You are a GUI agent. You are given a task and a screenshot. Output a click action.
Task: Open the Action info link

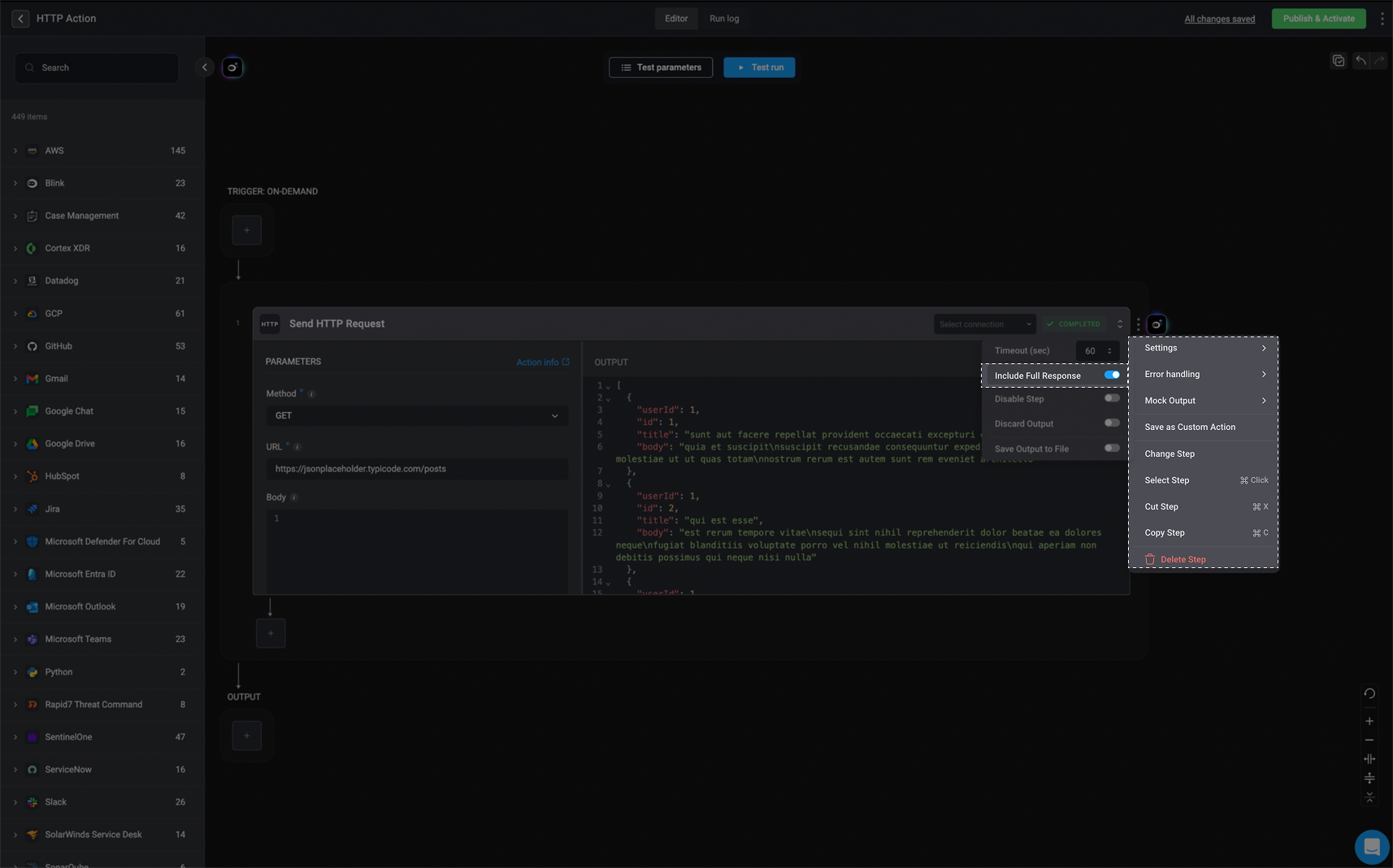point(543,362)
